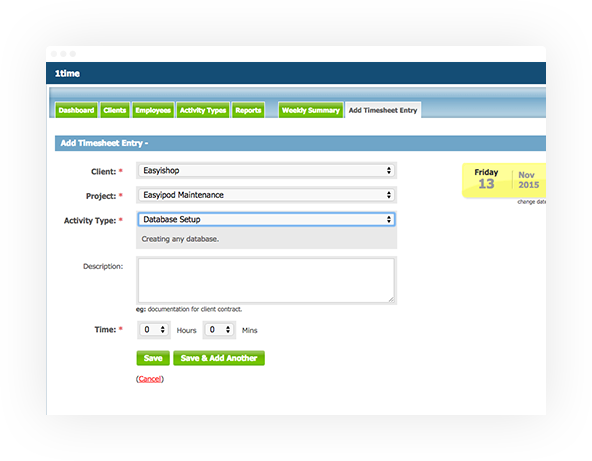
Task: Click the yellow Friday 13 date note
Action: (504, 180)
